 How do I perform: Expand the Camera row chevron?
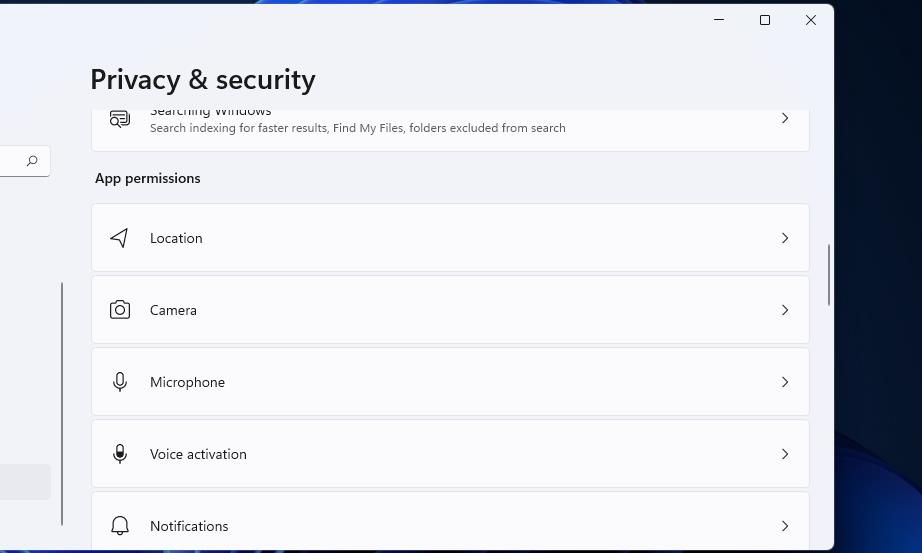785,309
